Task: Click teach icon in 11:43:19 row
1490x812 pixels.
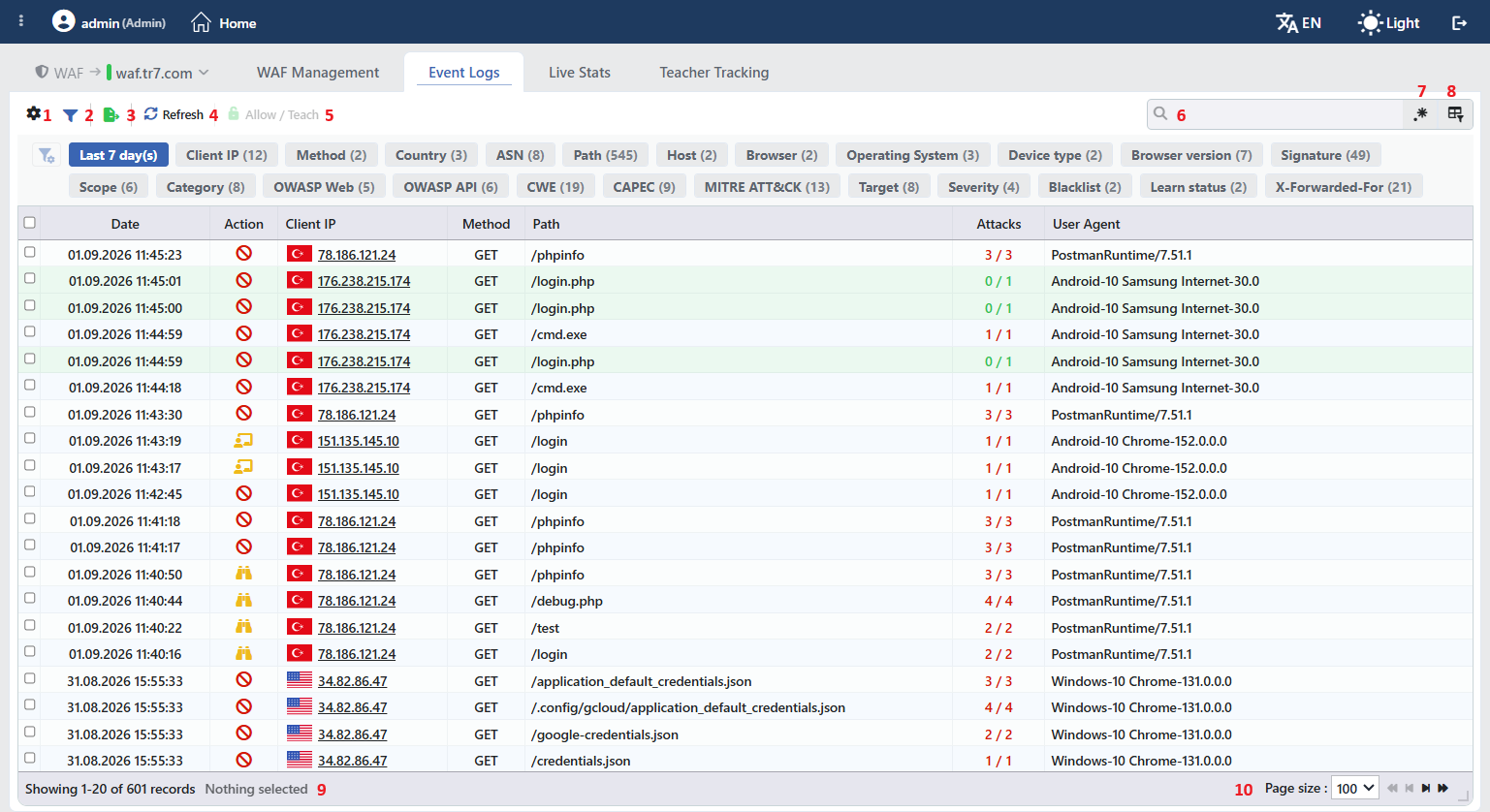Action: click(243, 440)
